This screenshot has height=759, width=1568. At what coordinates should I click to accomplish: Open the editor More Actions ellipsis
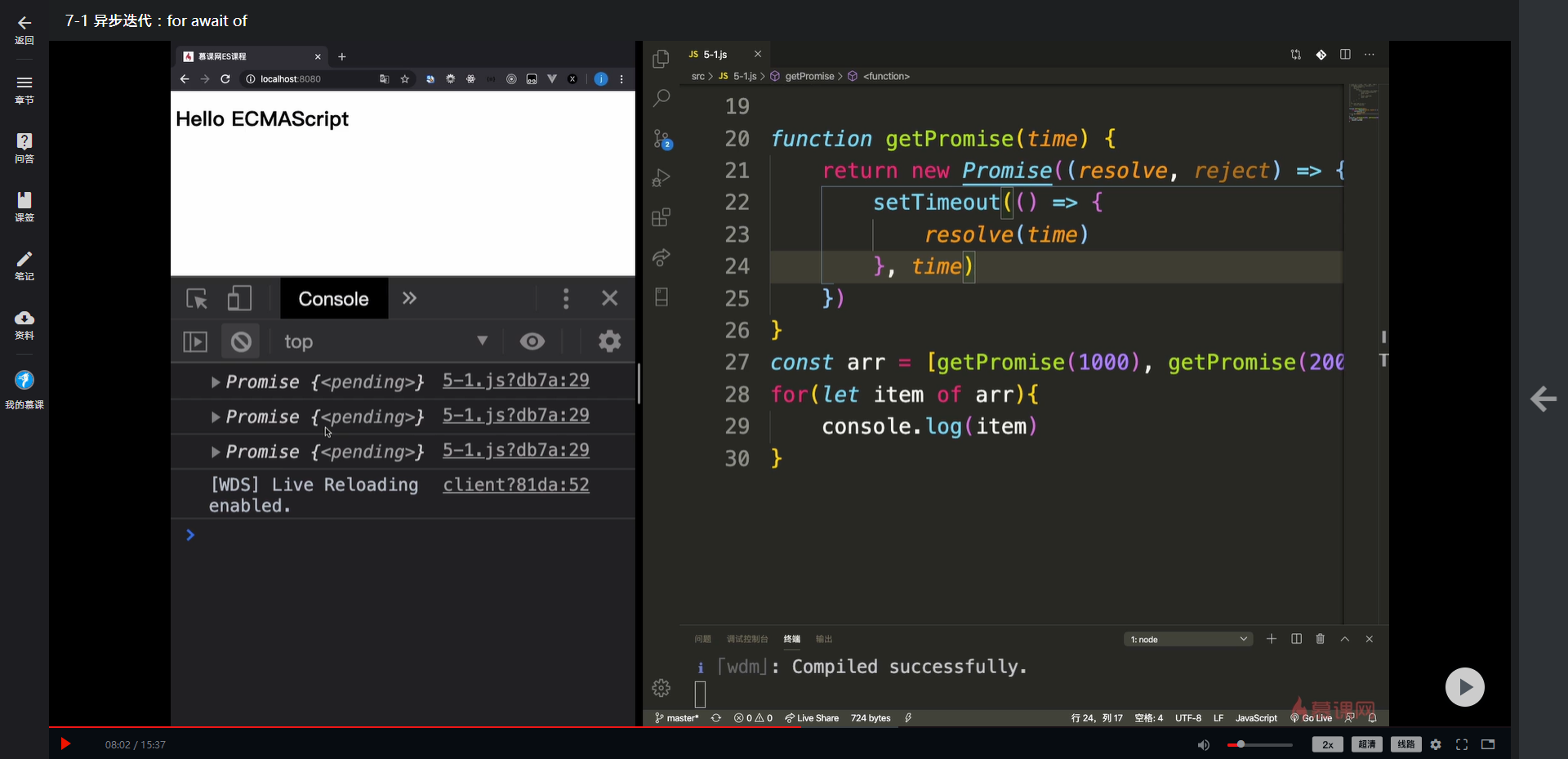click(x=1370, y=55)
